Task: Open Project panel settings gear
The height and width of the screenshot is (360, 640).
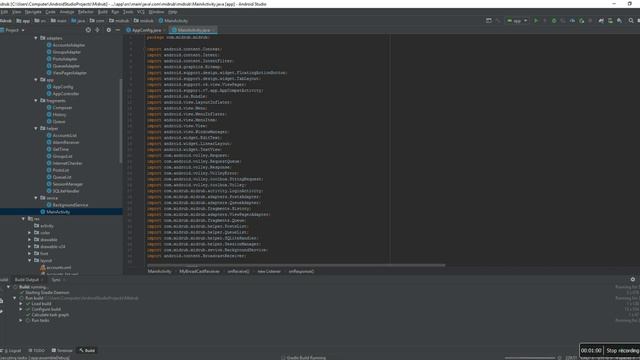Action: click(x=109, y=30)
